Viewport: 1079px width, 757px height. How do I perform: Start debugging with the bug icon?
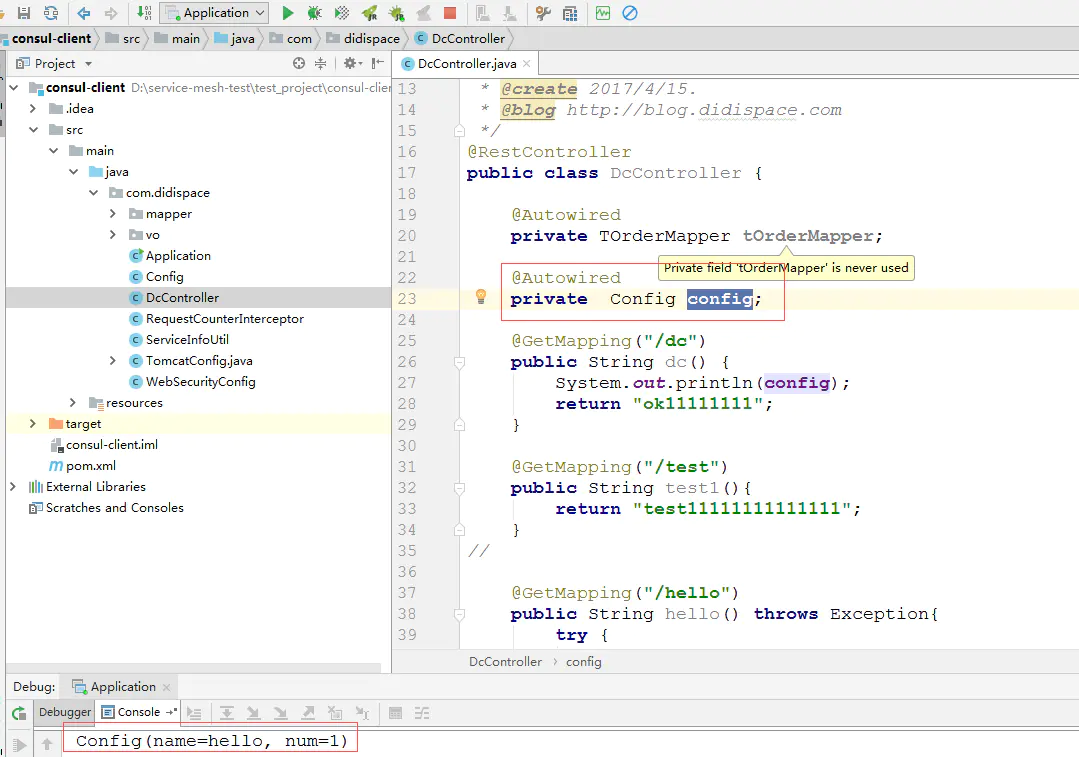click(x=314, y=13)
